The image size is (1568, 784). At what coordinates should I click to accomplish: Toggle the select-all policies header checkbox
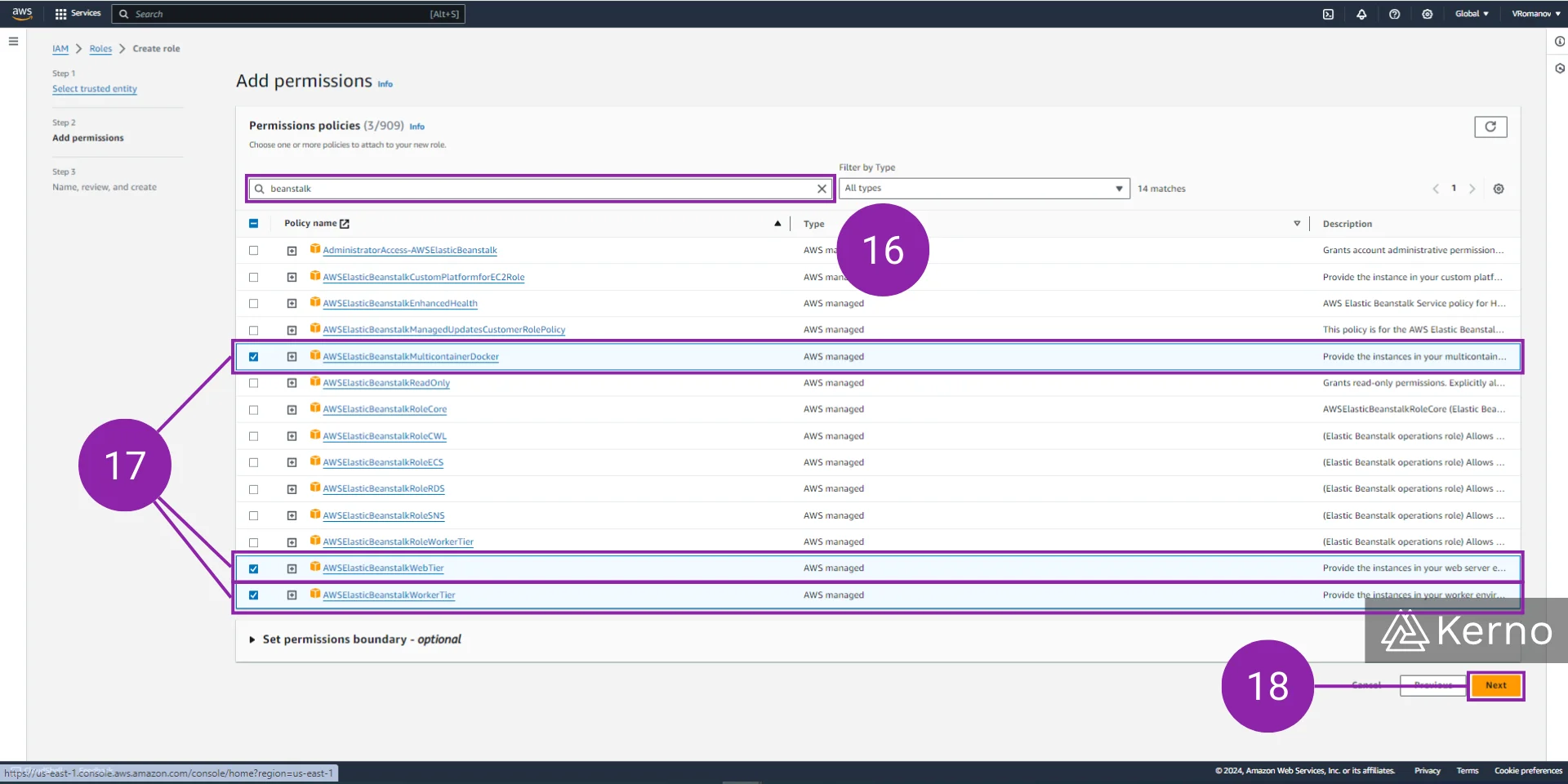click(x=253, y=224)
